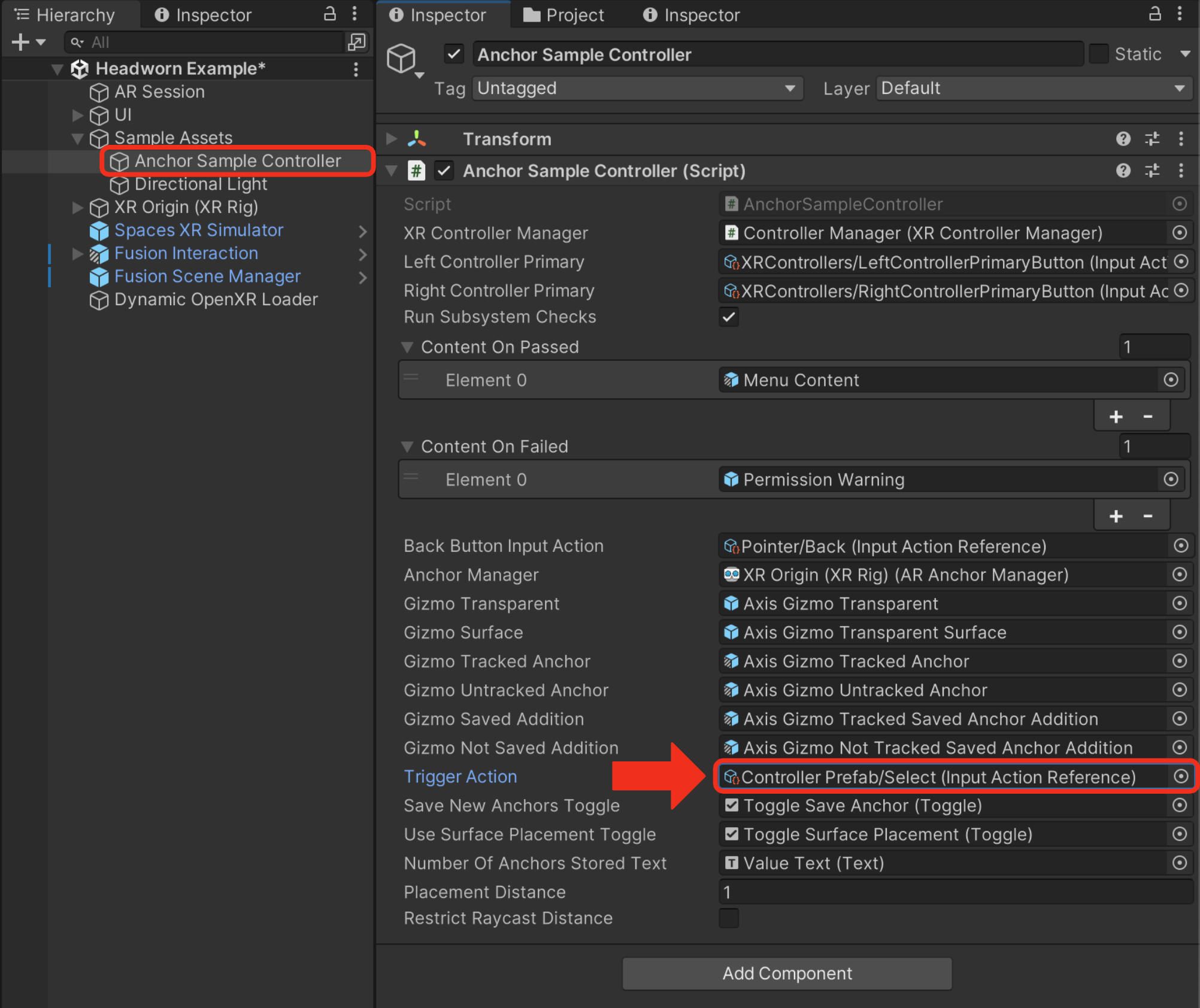This screenshot has height=1008, width=1200.
Task: Pick object for Trigger Action field
Action: coord(1181,776)
